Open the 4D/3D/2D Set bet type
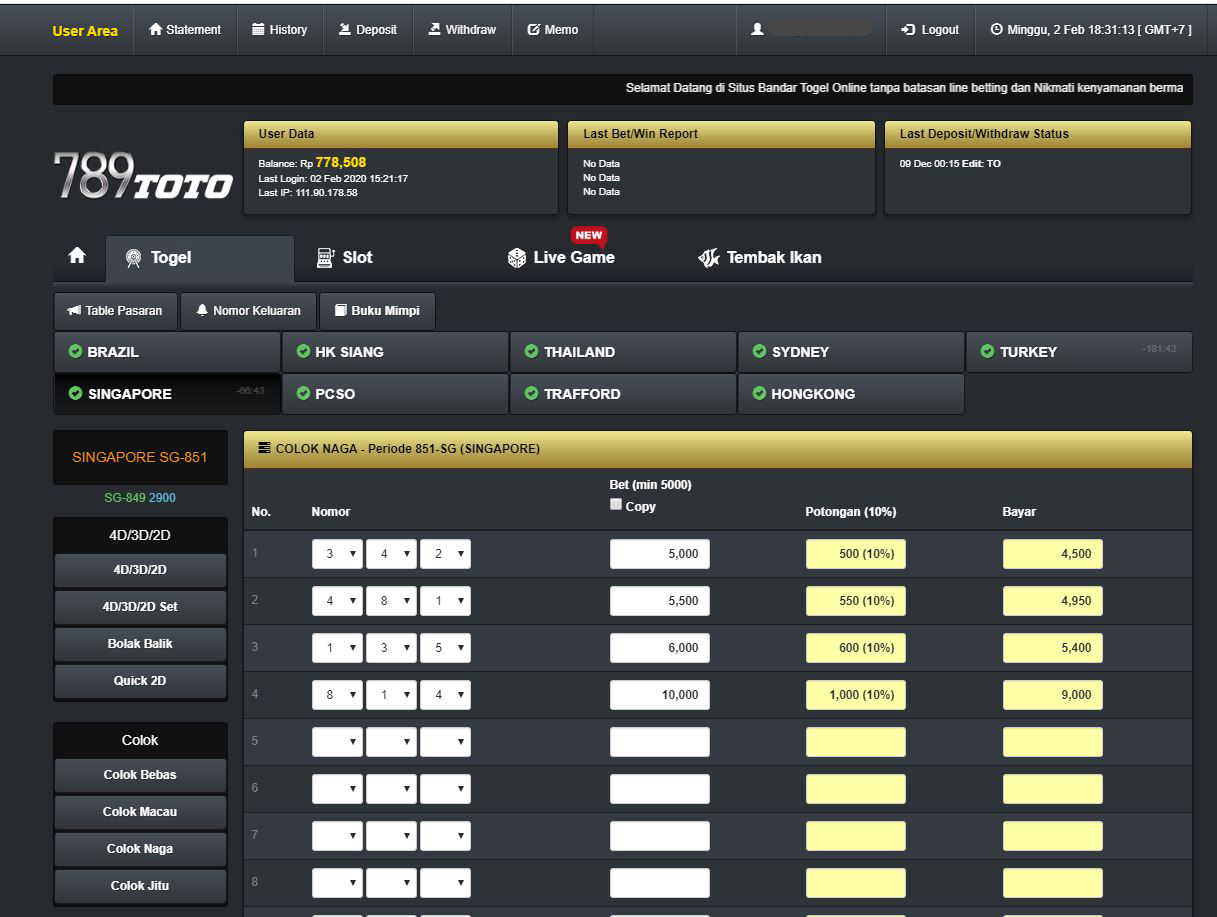This screenshot has width=1217, height=917. [140, 607]
